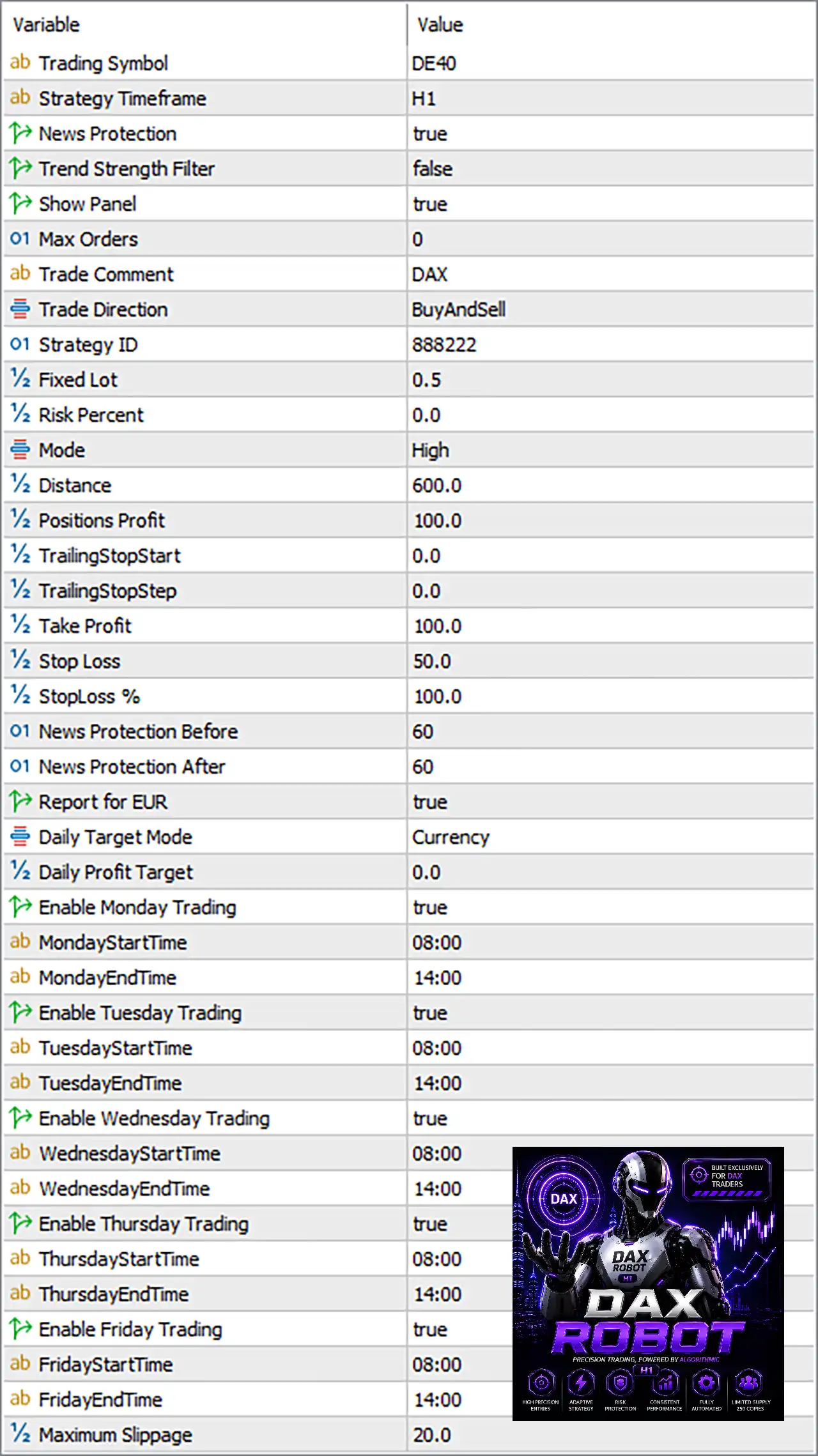
Task: Click the string icon beside Trading Symbol
Action: 20,63
